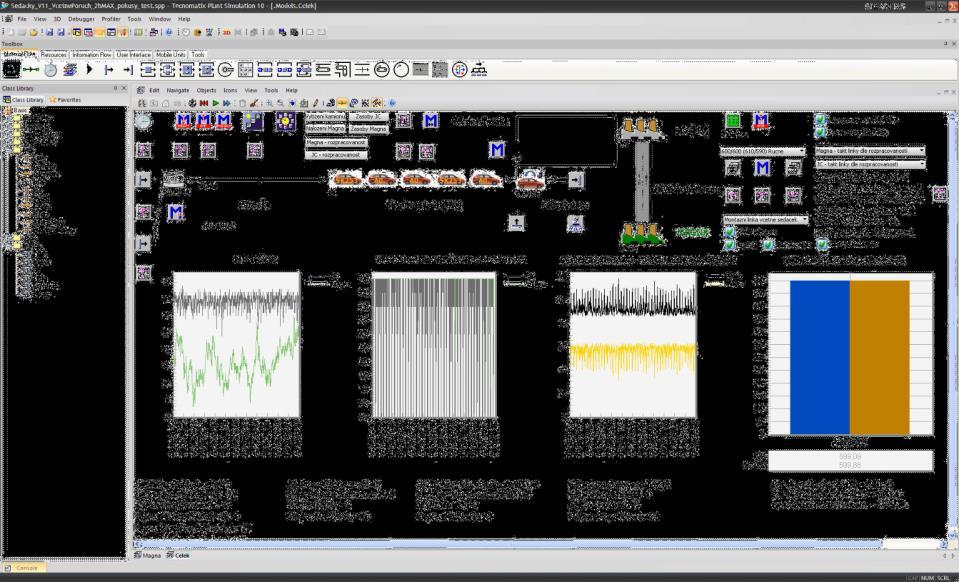Click the orange bar in the bar chart

pyautogui.click(x=879, y=358)
